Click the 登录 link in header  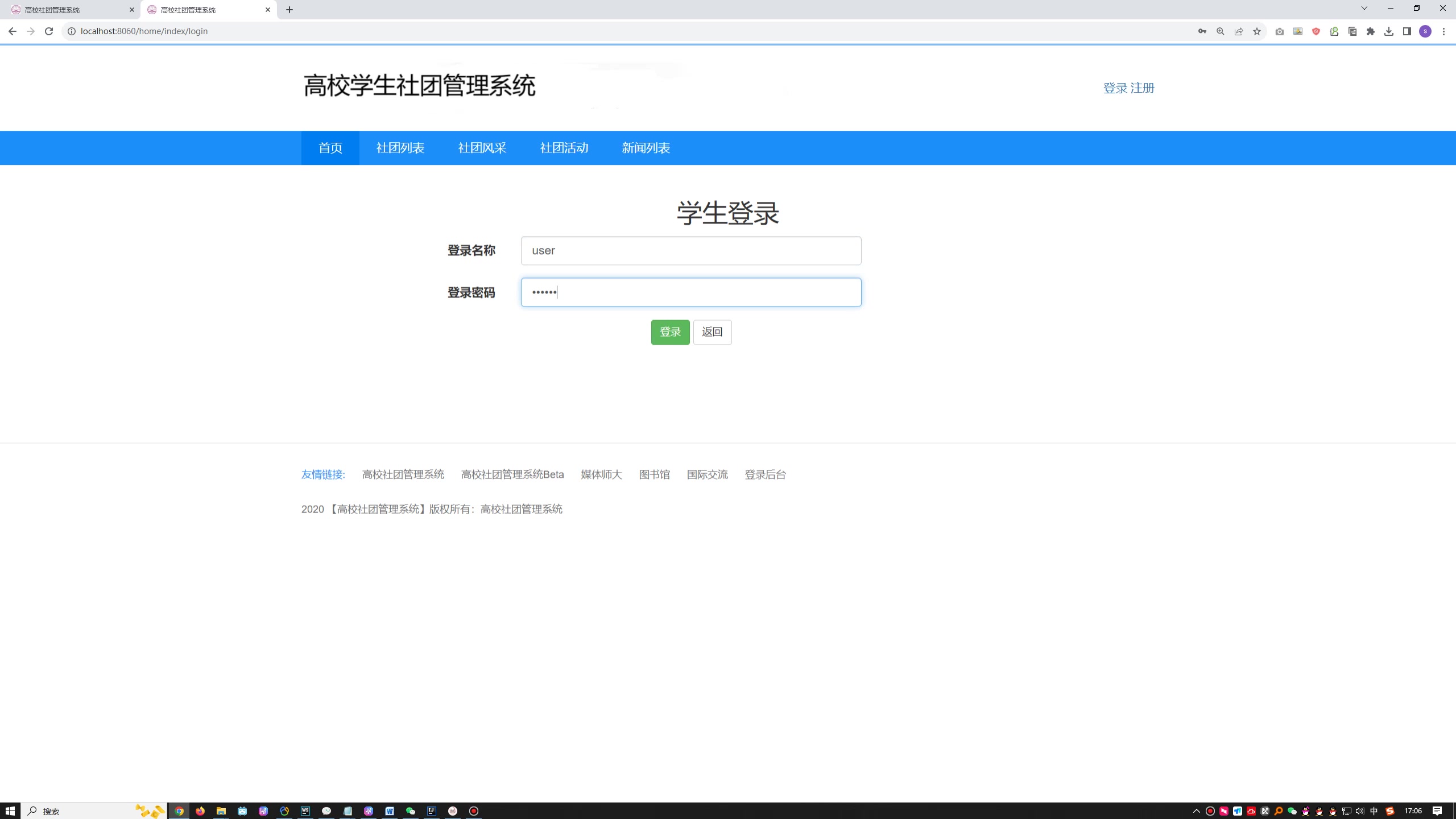click(x=1115, y=88)
